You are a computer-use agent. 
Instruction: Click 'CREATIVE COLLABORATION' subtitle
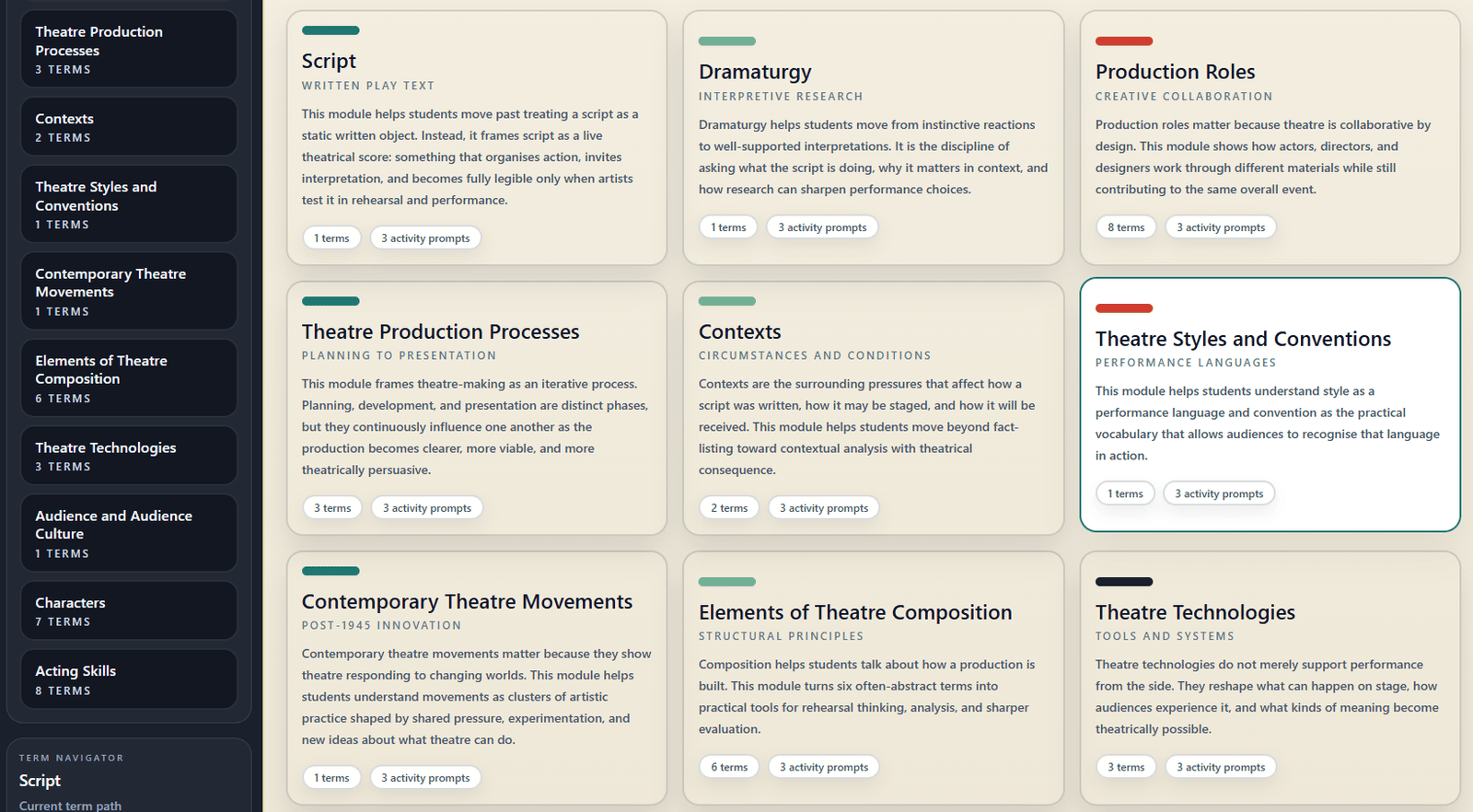[x=1184, y=97]
